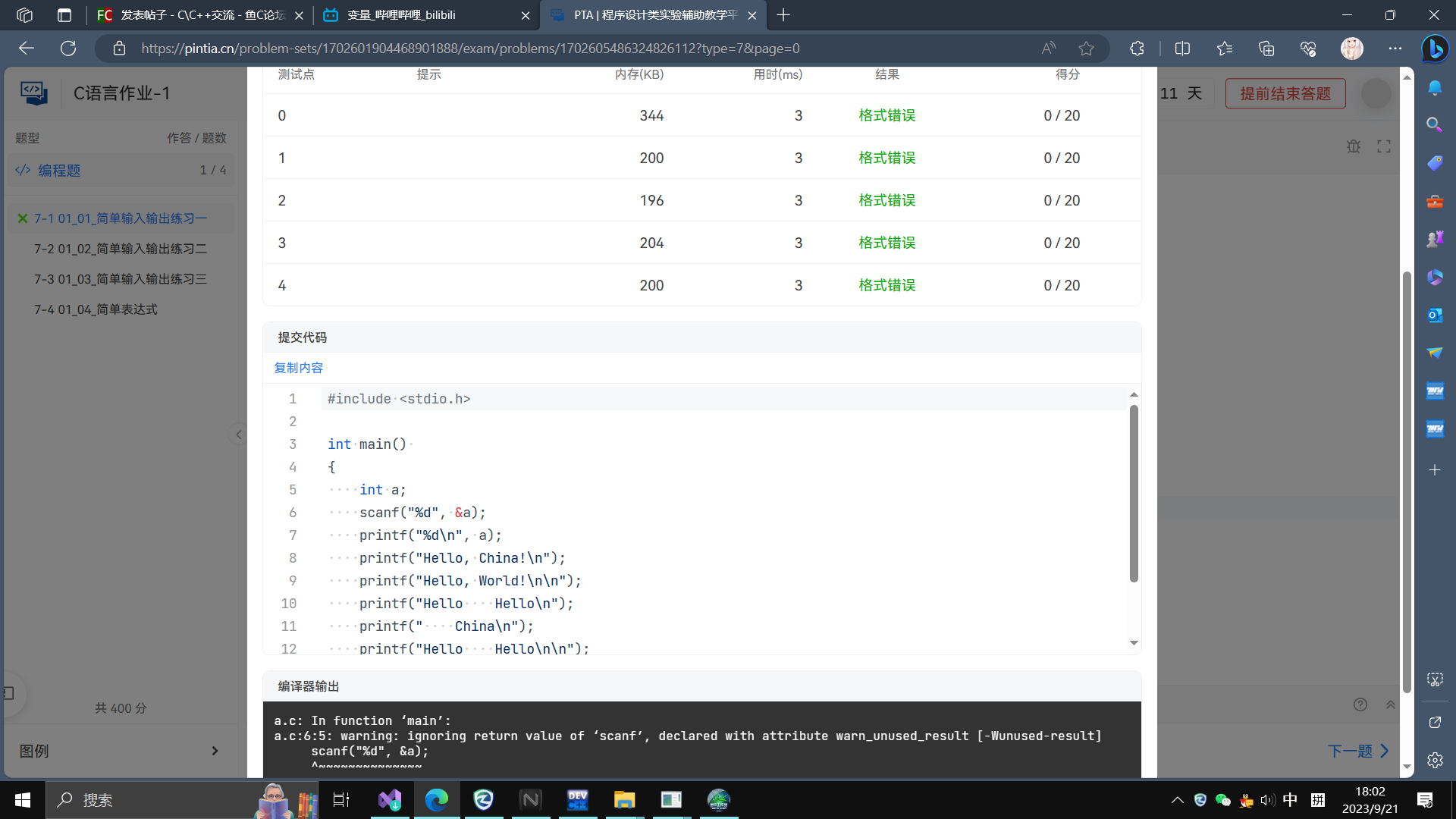Open the browser workspaces icon
Screen dimensions: 1456x819
point(24,15)
